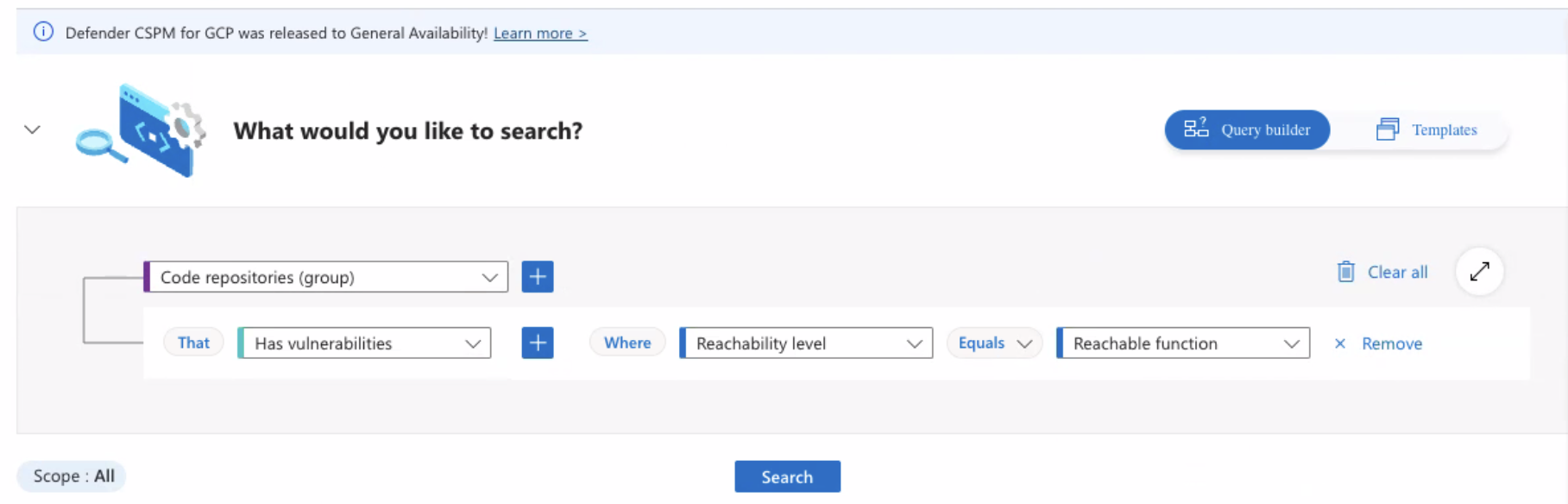
Task: Open the Reachable function value dropdown
Action: coord(1292,343)
